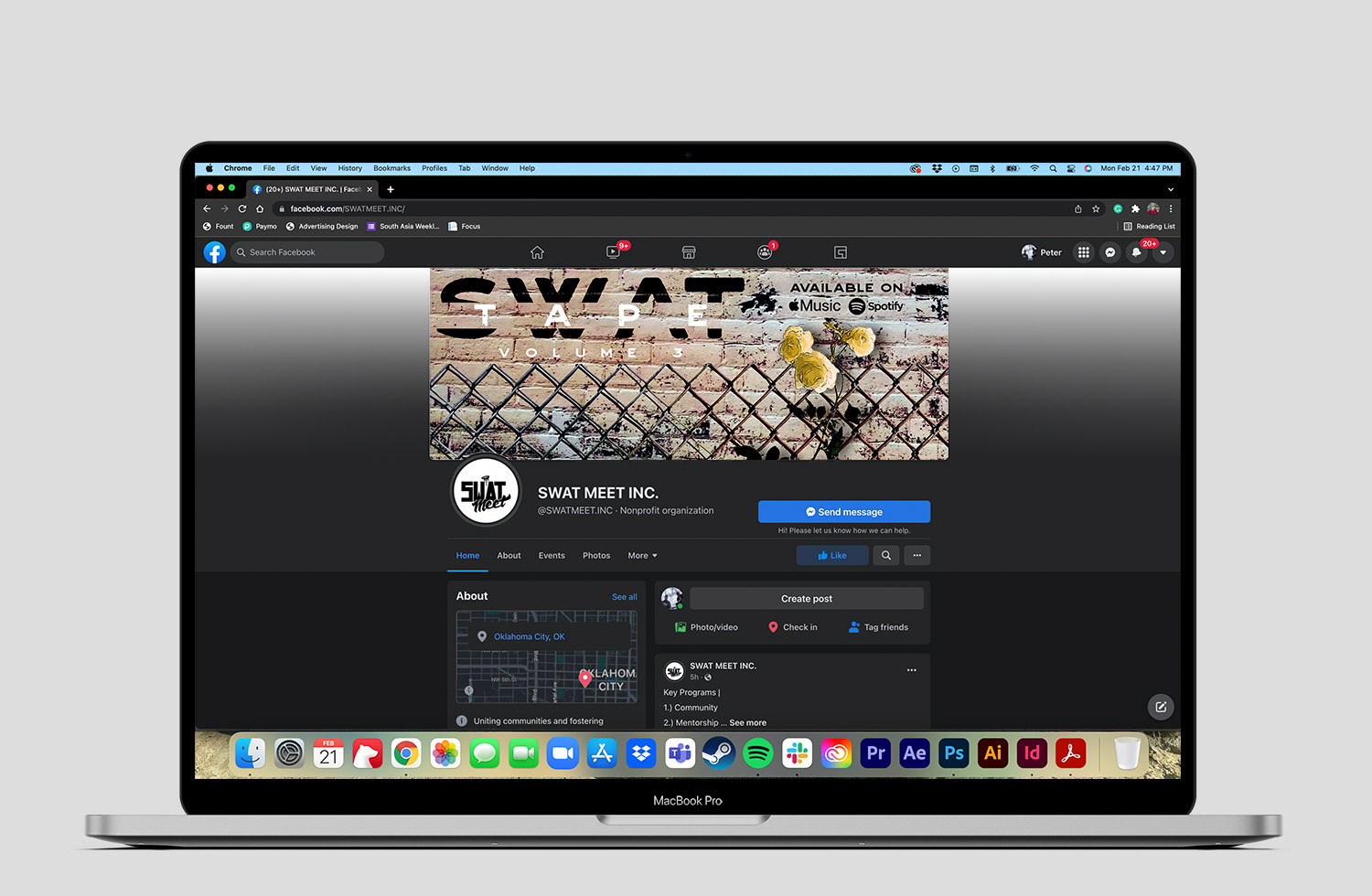The height and width of the screenshot is (896, 1372).
Task: Click the Oklahoma City, OK location link
Action: point(530,636)
